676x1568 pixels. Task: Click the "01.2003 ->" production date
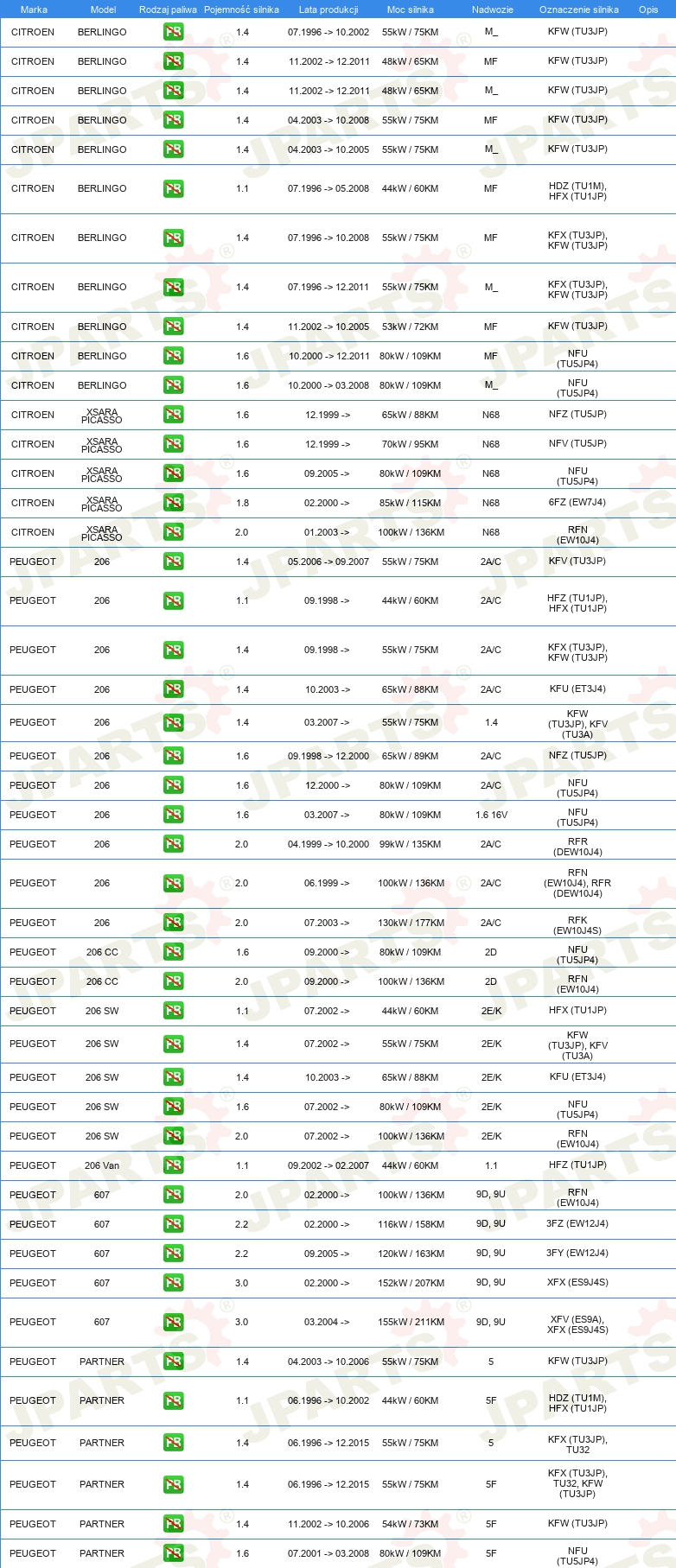tap(327, 532)
